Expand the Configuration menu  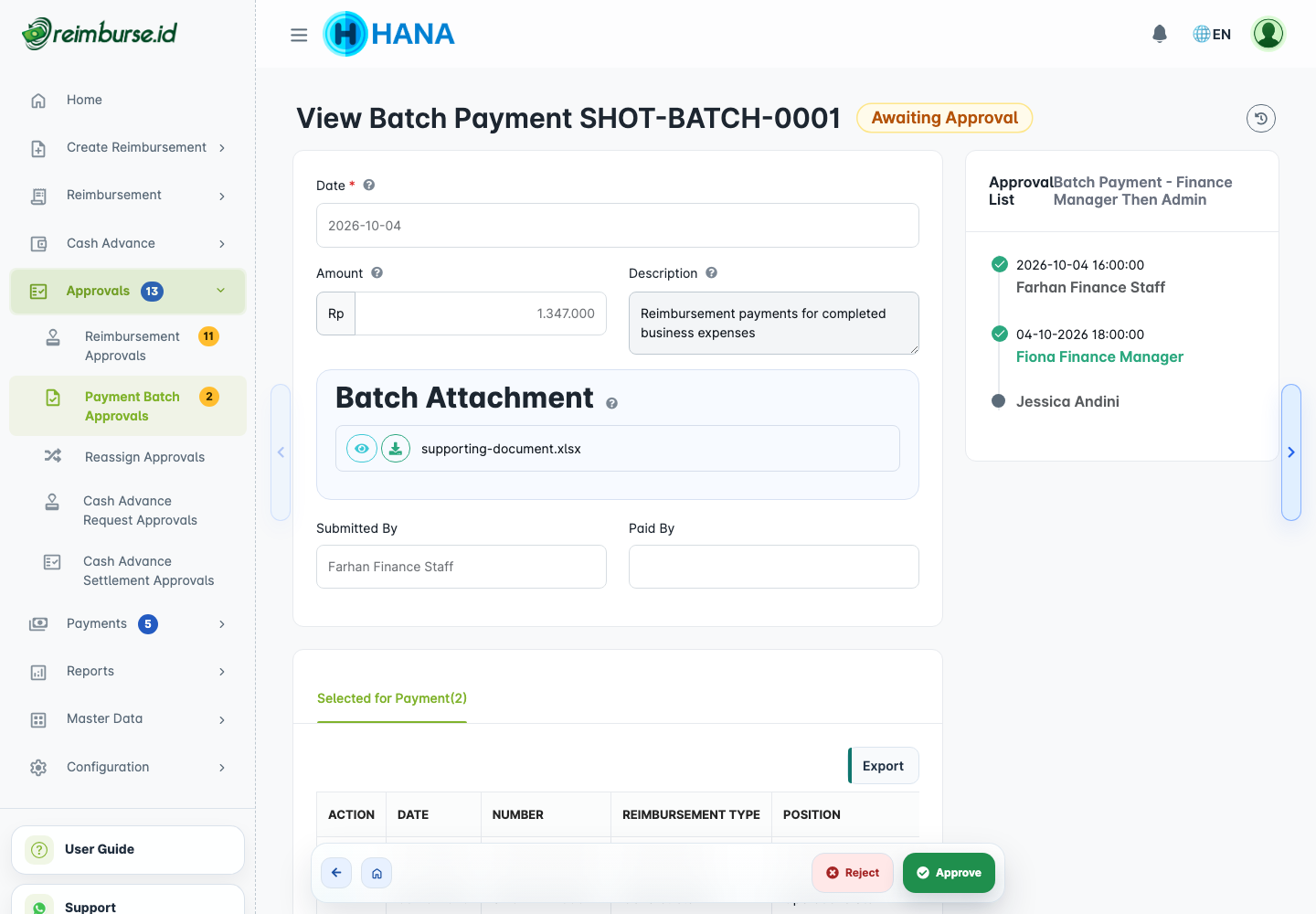(x=128, y=767)
